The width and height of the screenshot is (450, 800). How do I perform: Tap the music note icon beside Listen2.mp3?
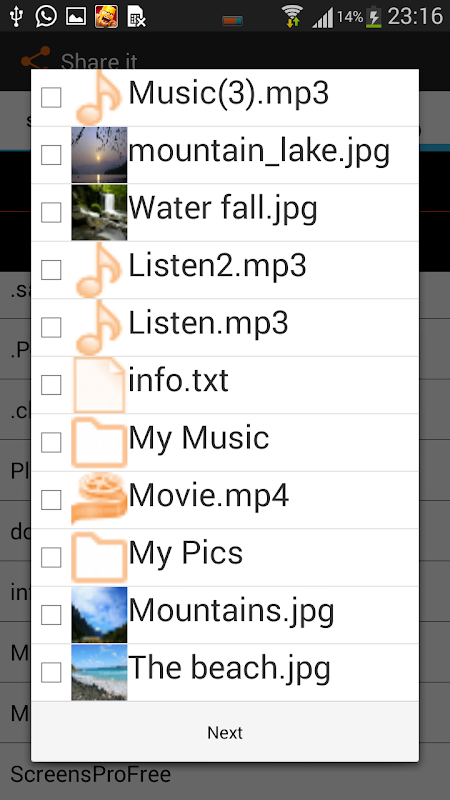click(x=99, y=270)
